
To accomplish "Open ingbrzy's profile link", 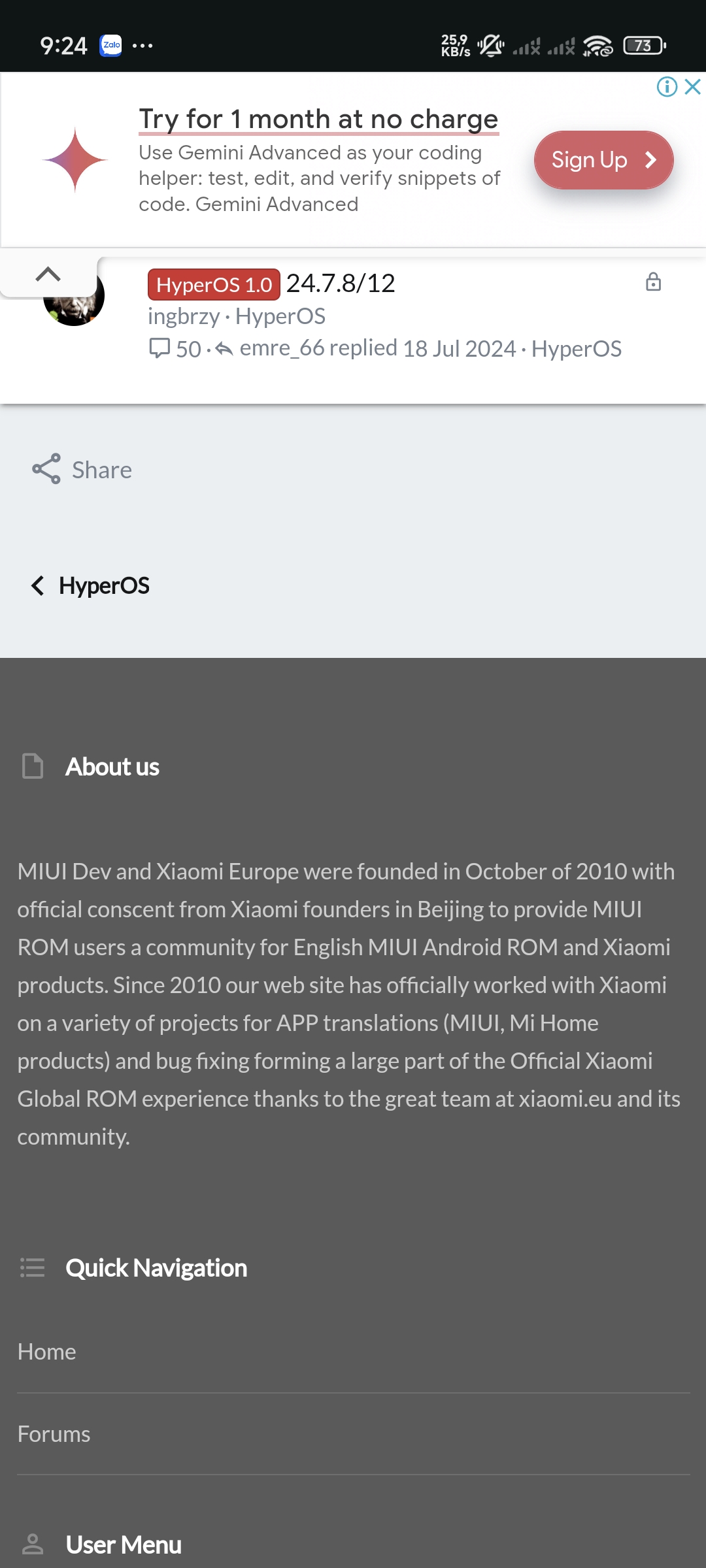I will pyautogui.click(x=184, y=317).
